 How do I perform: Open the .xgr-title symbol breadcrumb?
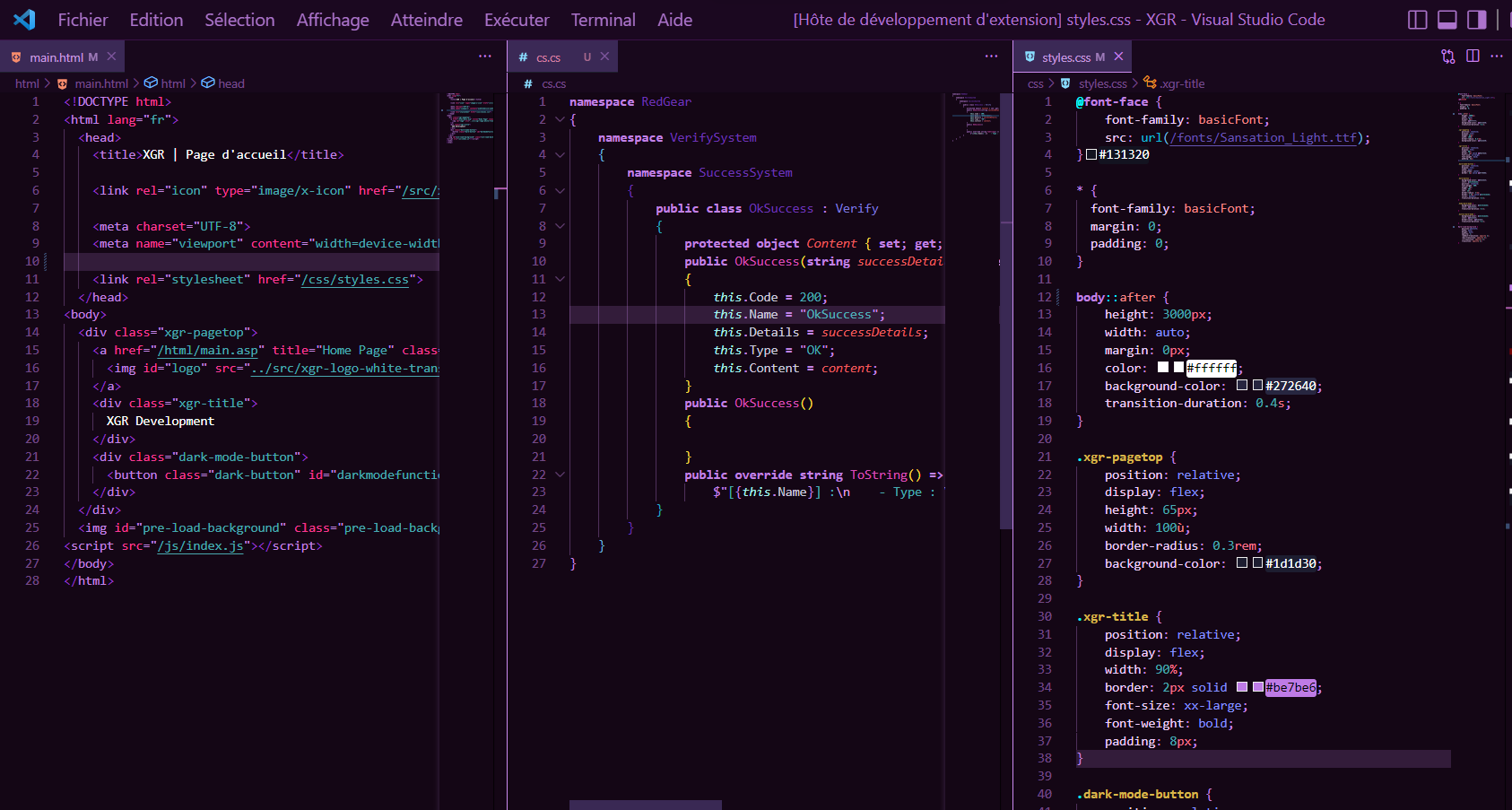coord(1183,83)
